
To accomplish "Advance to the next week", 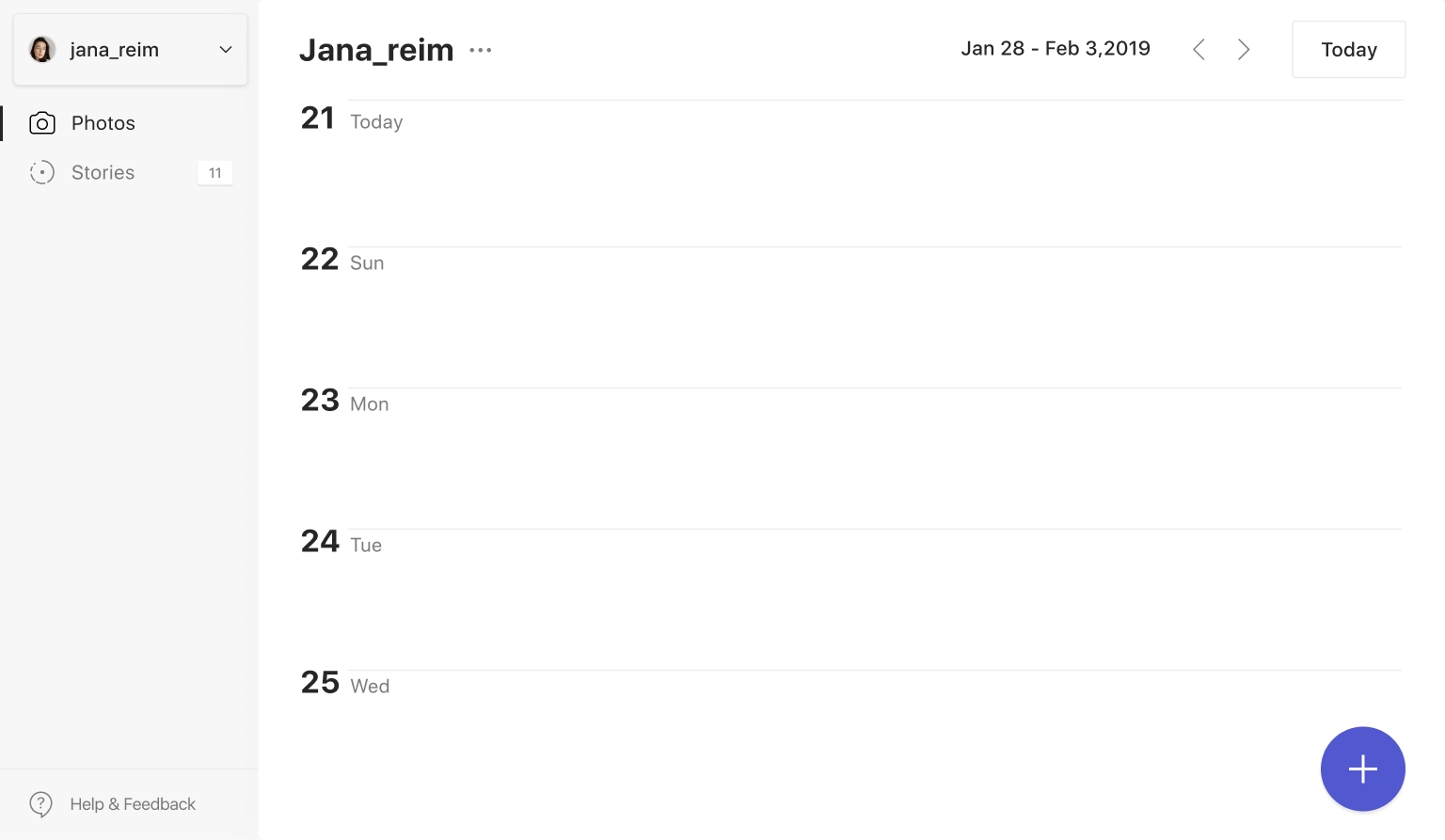I will tap(1244, 50).
